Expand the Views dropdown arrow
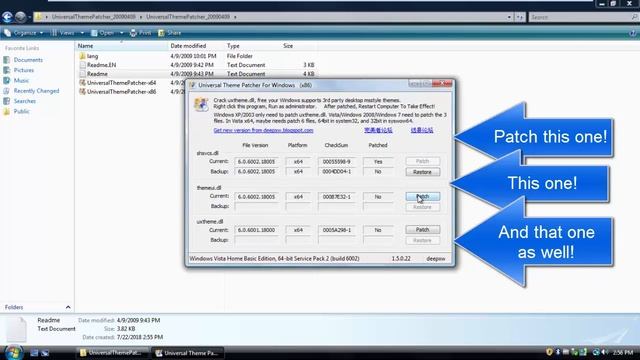 tap(82, 33)
